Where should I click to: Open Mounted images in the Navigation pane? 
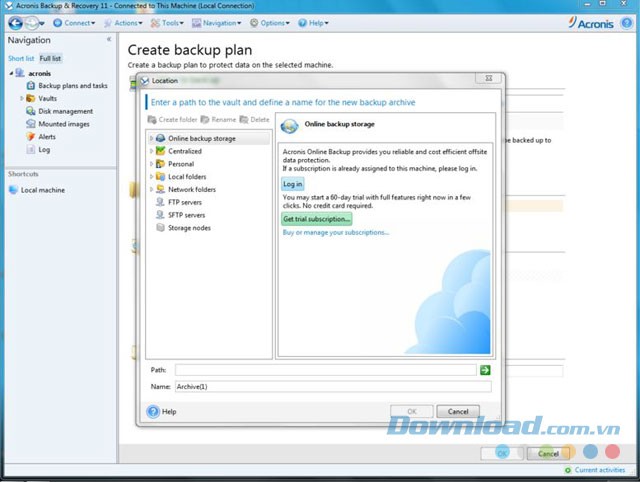[x=63, y=124]
